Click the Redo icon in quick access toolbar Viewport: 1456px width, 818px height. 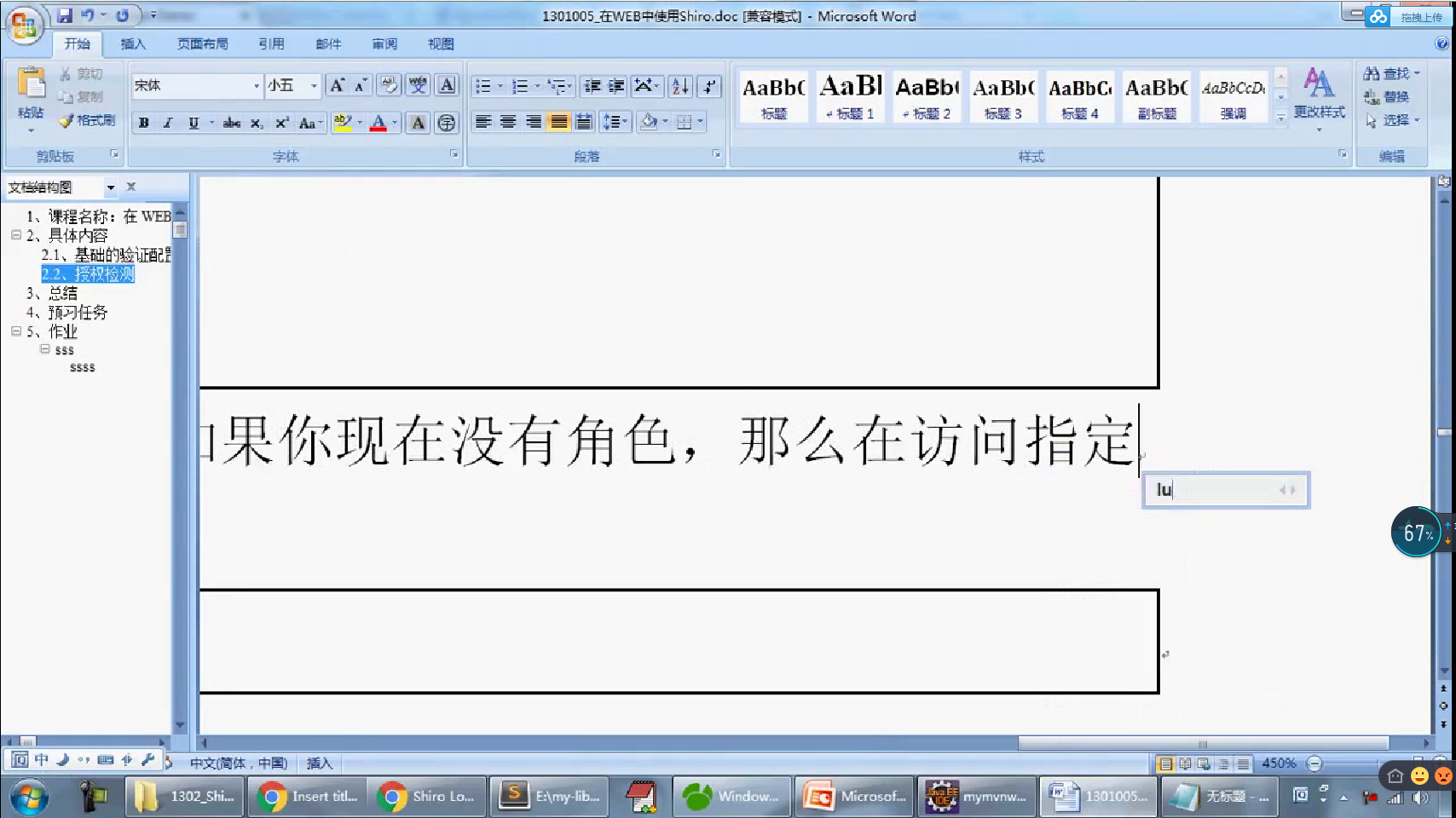pos(123,15)
